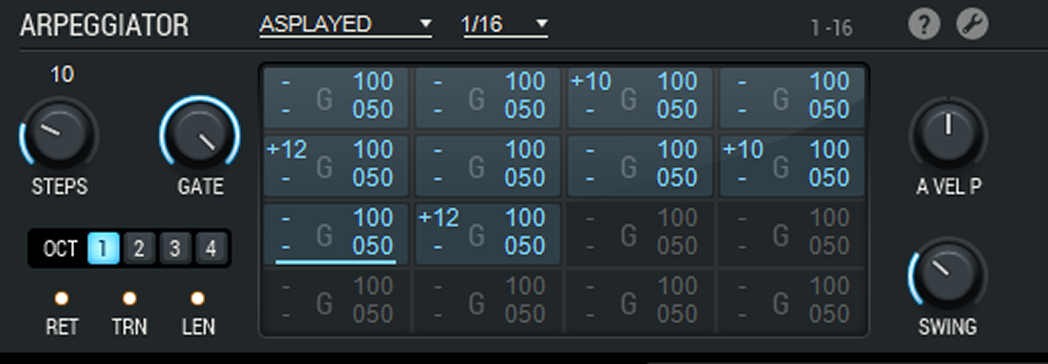Toggle the RET retrigger LED
Screen dimensions: 1048x364
click(61, 299)
